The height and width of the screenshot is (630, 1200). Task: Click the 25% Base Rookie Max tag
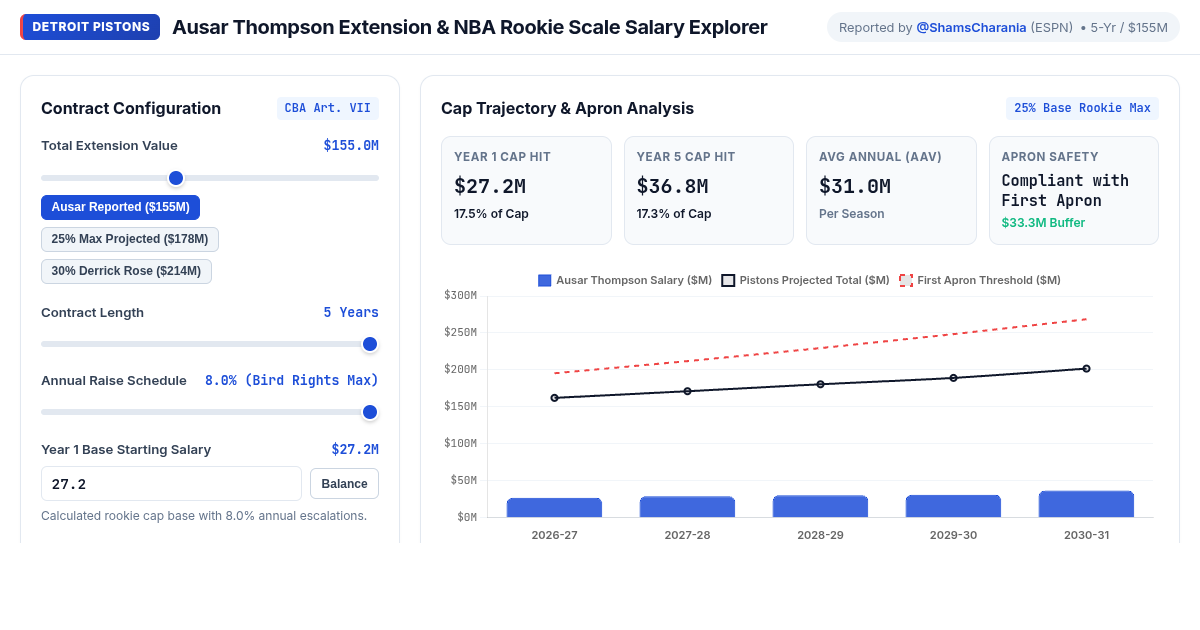pos(1082,108)
